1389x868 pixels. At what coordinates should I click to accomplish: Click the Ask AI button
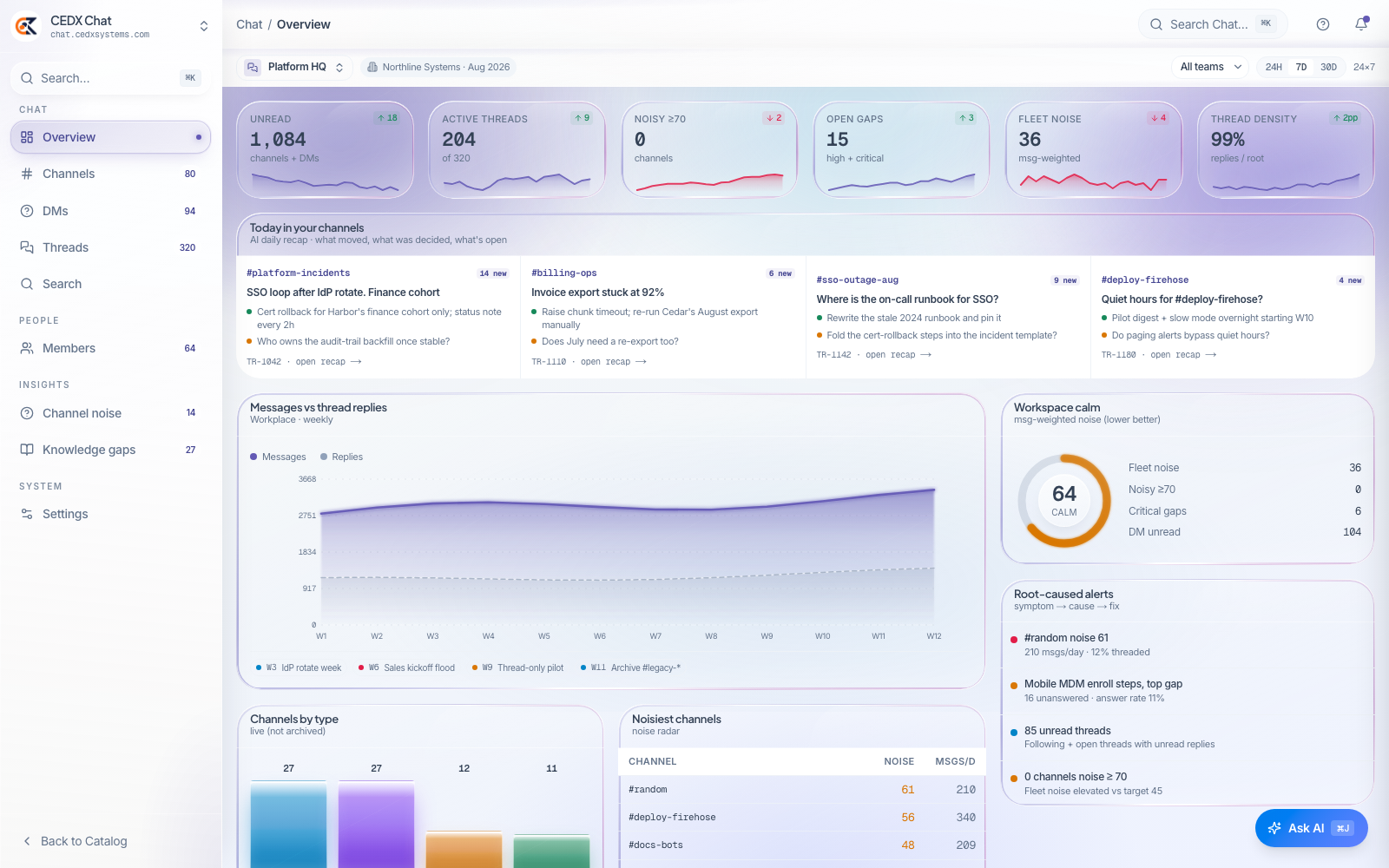[x=1311, y=828]
